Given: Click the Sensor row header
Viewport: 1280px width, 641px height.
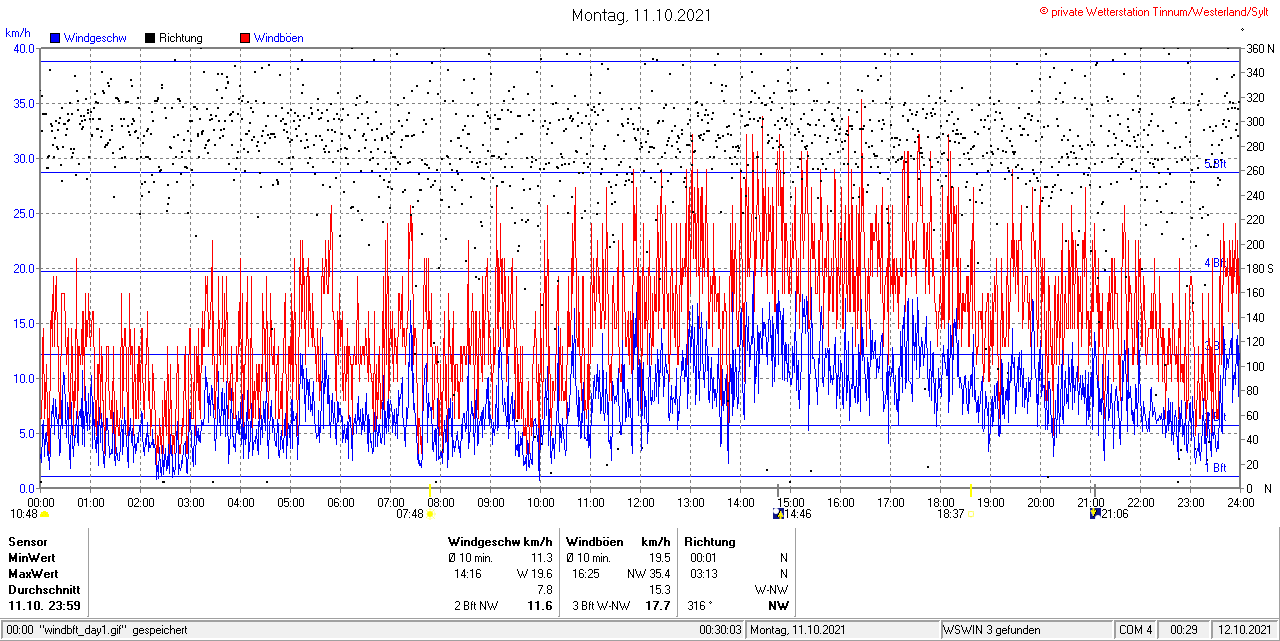Looking at the screenshot, I should coord(27,542).
